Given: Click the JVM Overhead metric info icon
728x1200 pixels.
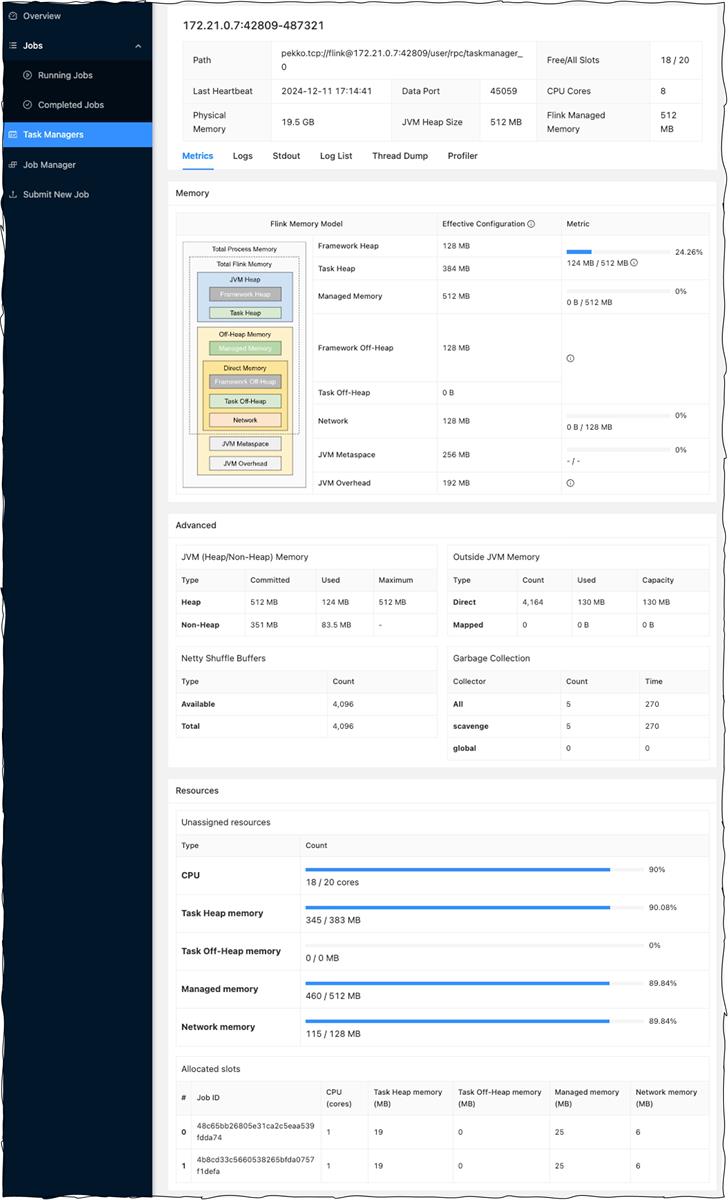Looking at the screenshot, I should [x=570, y=483].
